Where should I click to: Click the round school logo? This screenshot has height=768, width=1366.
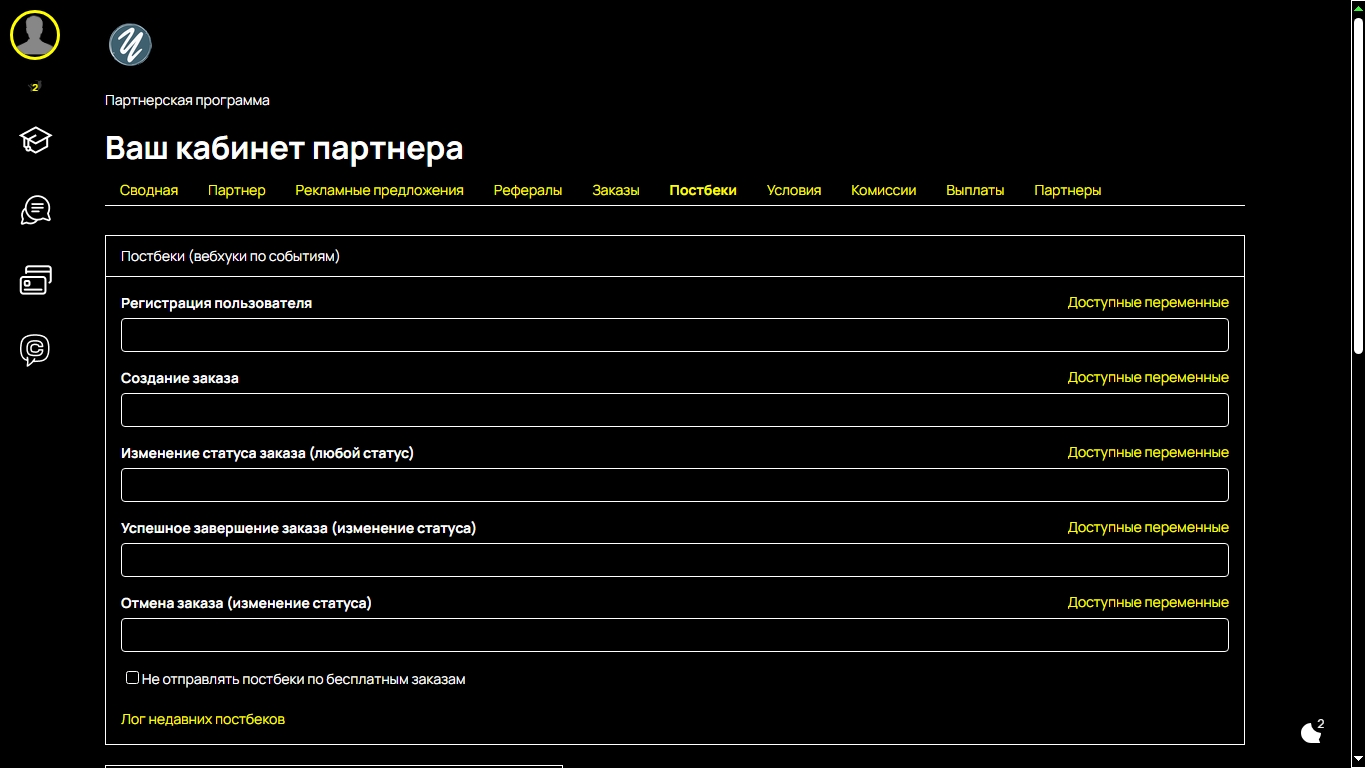coord(130,45)
